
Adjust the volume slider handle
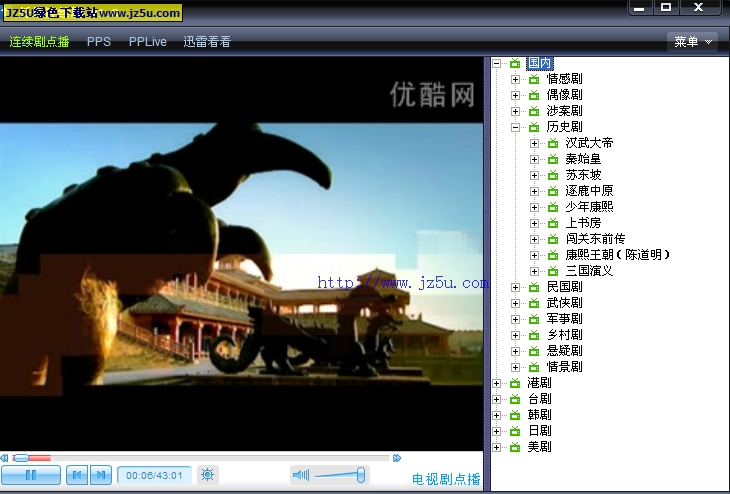(361, 475)
